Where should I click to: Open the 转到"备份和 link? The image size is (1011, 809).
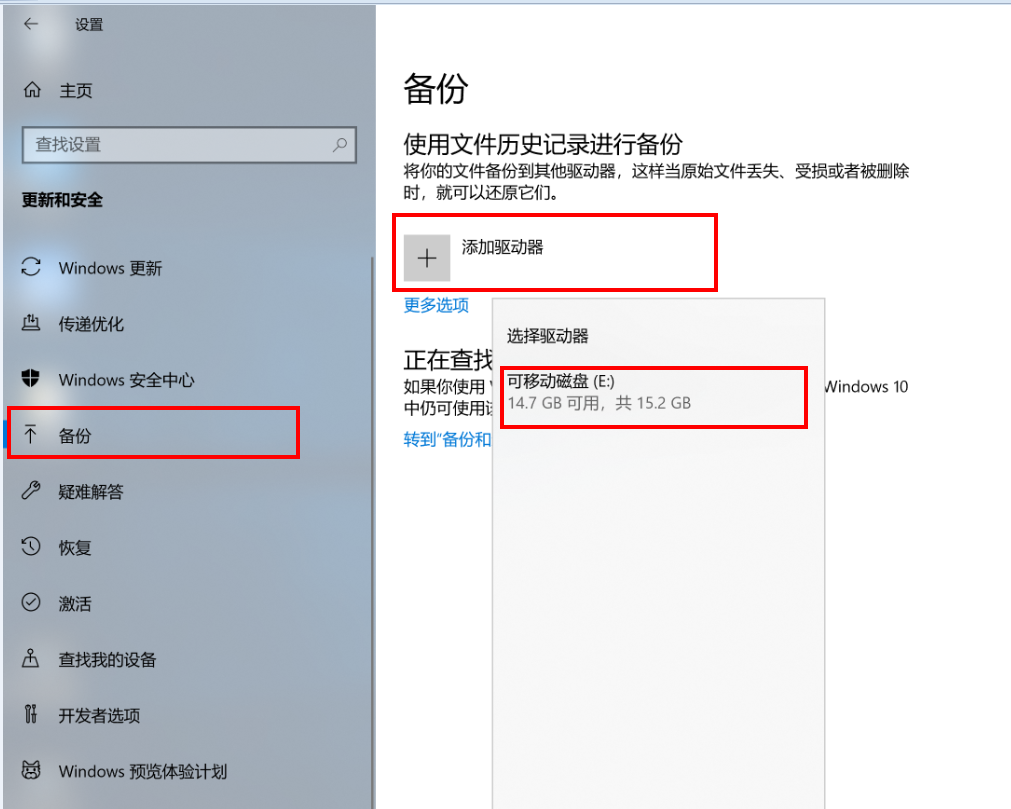tap(447, 439)
